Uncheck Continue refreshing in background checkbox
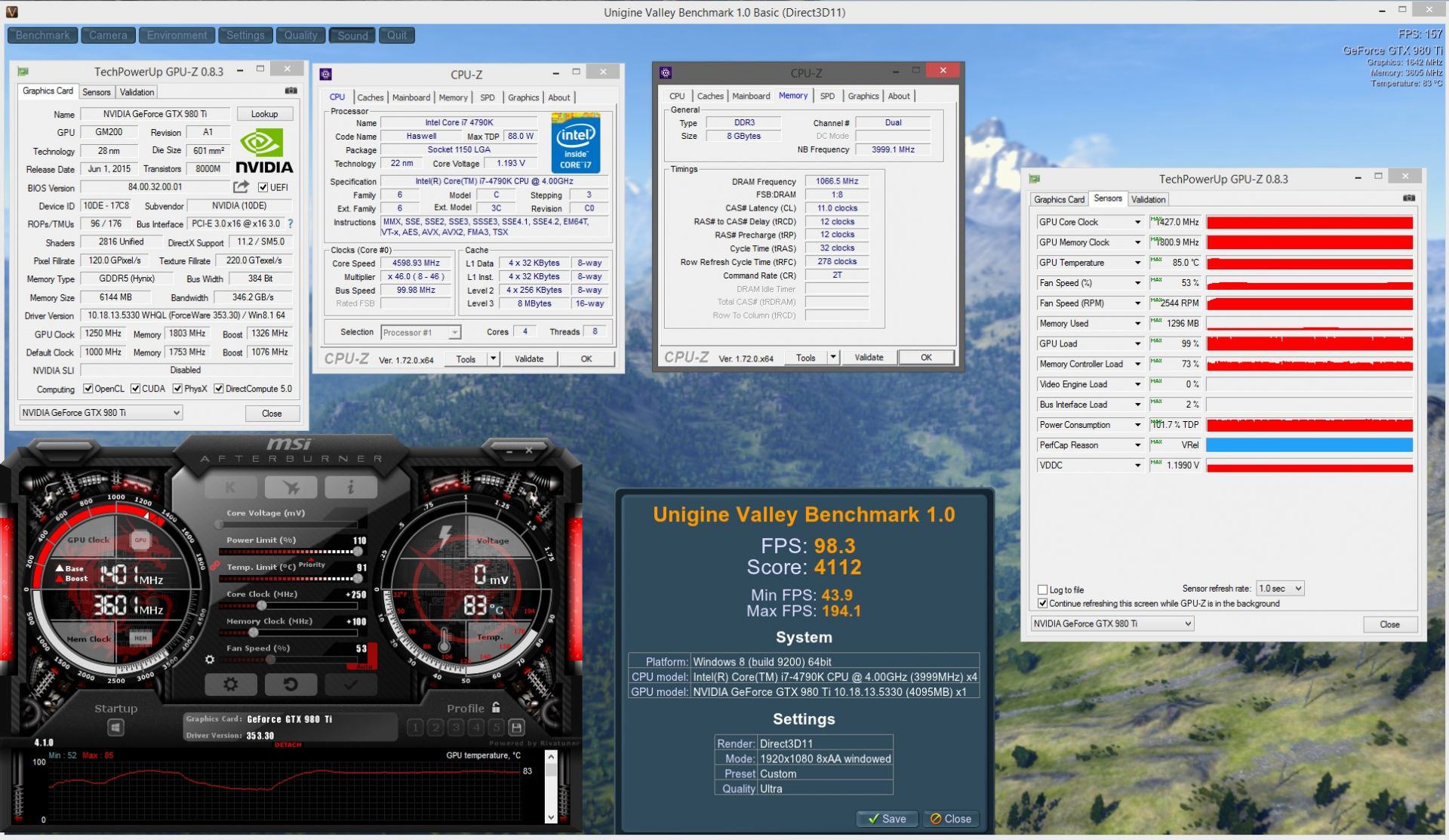Viewport: 1449px width, 840px height. tap(1042, 603)
